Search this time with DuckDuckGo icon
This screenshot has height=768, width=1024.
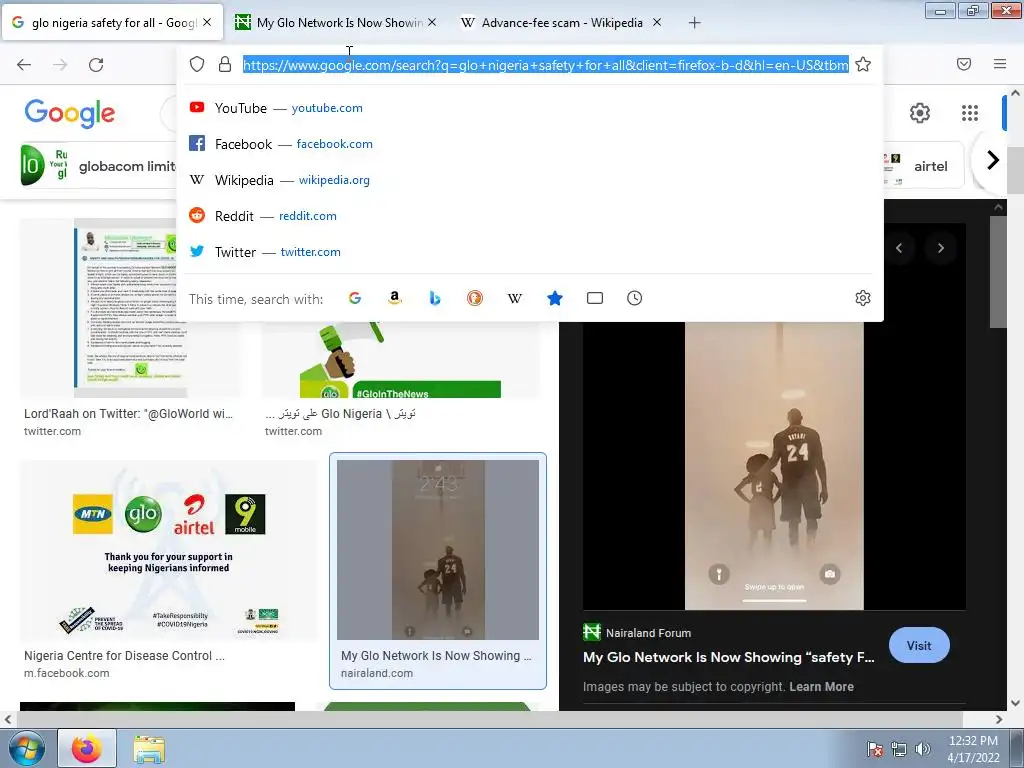(475, 298)
